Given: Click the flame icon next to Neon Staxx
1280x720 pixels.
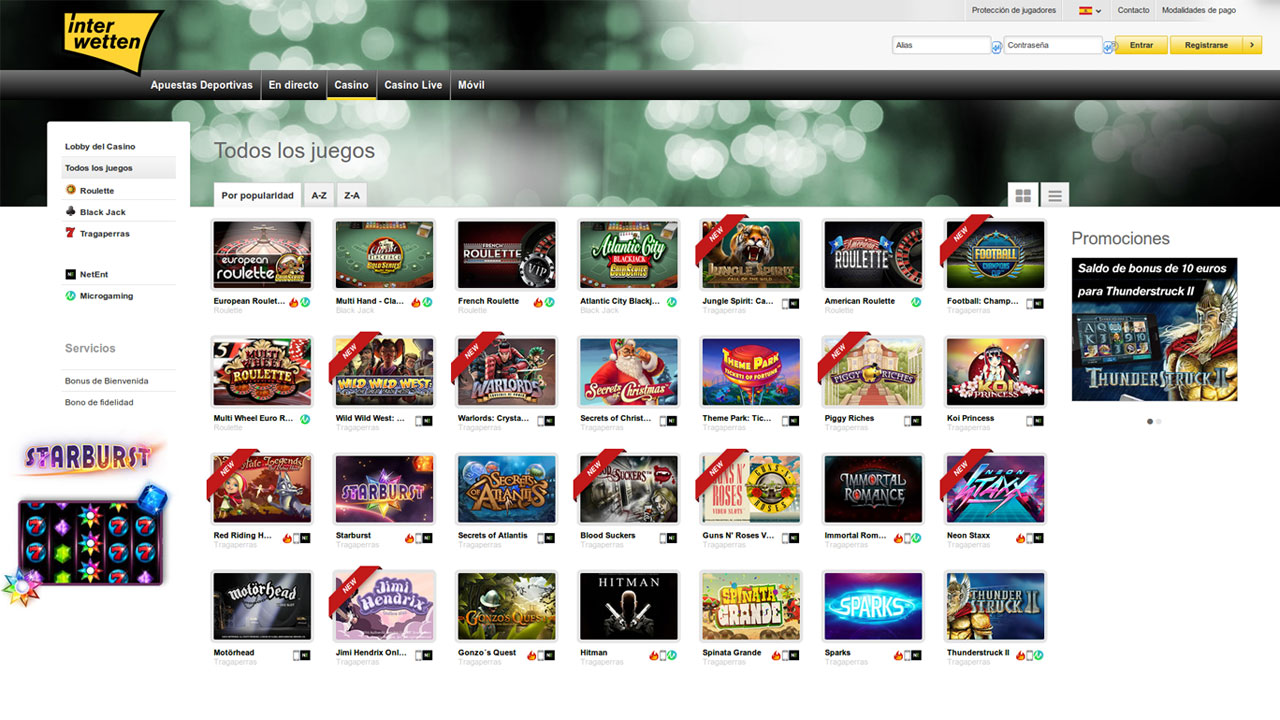Looking at the screenshot, I should 1021,537.
